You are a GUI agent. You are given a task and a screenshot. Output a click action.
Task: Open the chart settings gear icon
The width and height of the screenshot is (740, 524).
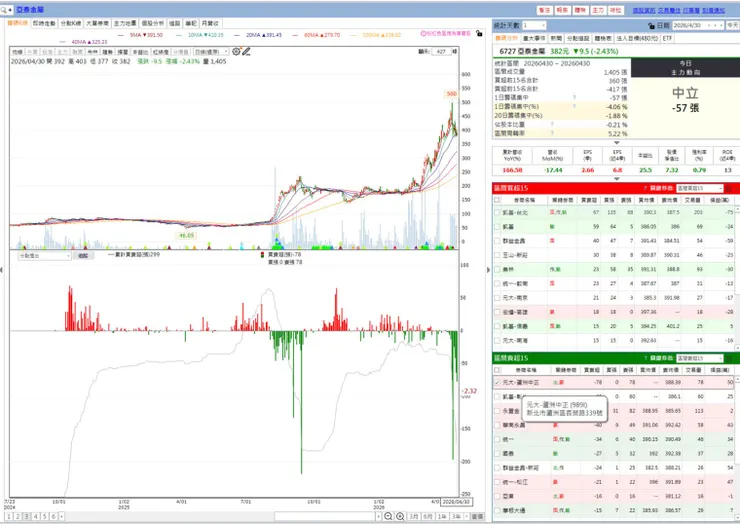coord(236,51)
